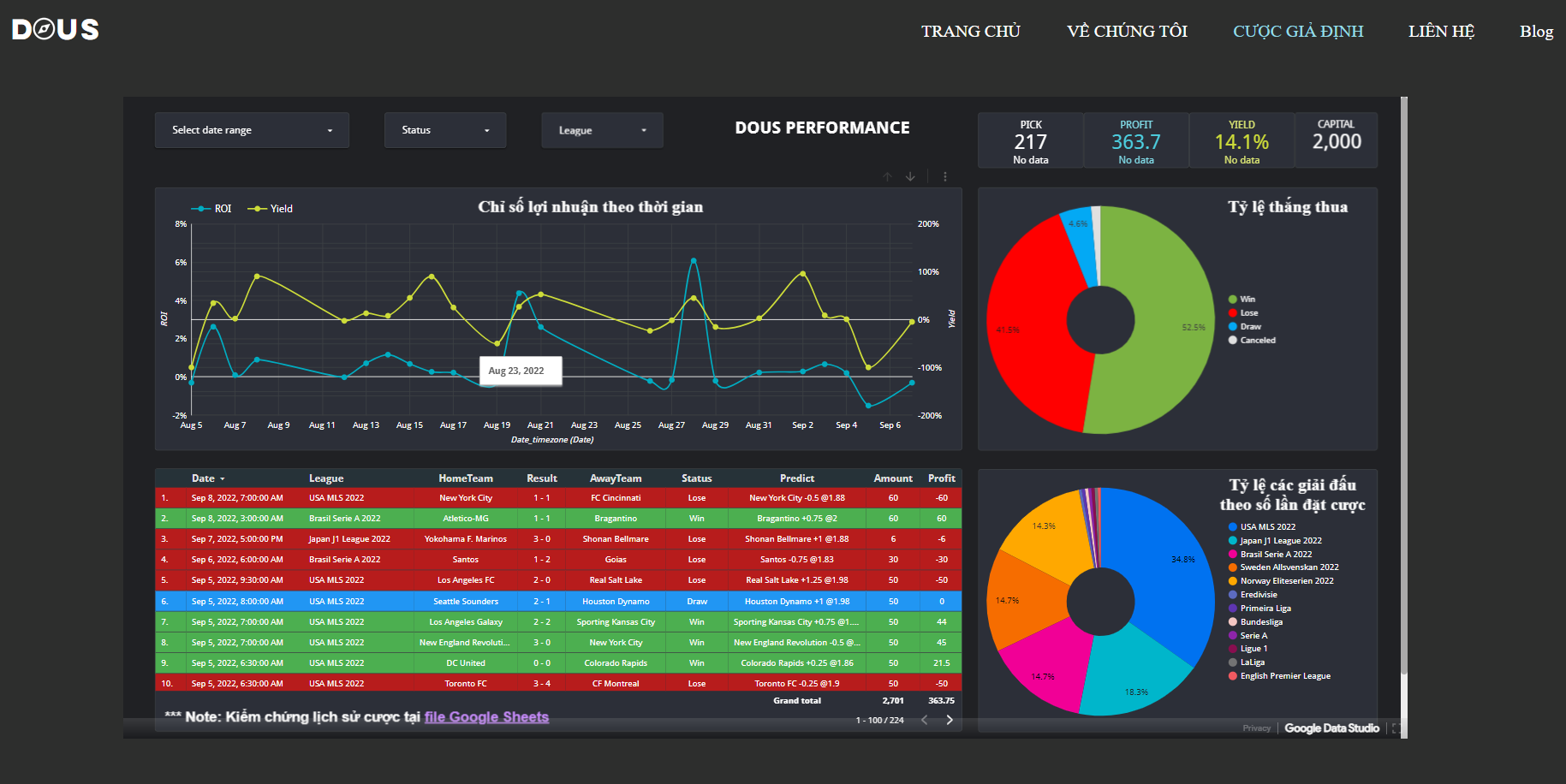
Task: Toggle the Win legend entry
Action: pos(1241,300)
